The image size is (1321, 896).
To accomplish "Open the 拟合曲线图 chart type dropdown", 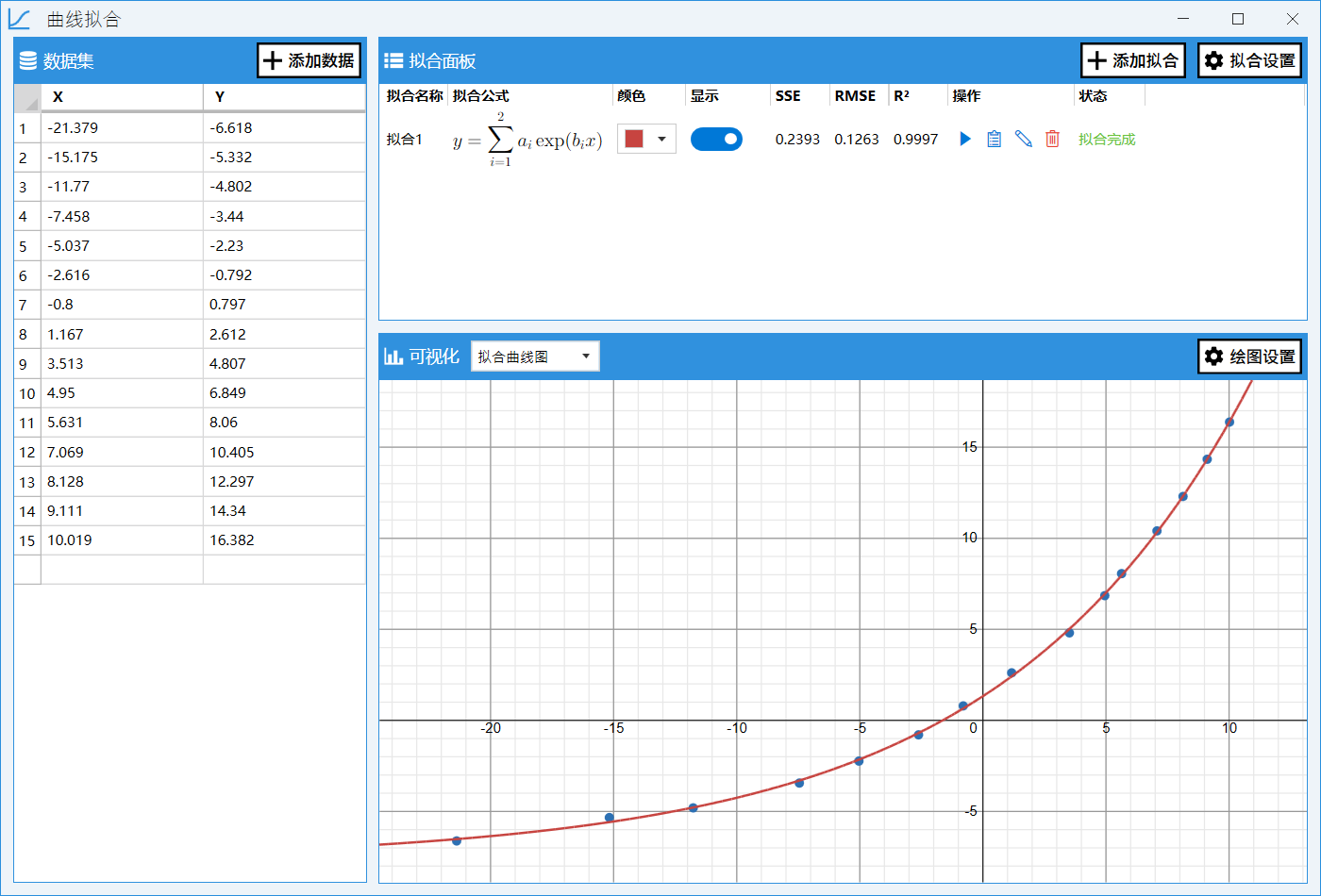I will 535,357.
